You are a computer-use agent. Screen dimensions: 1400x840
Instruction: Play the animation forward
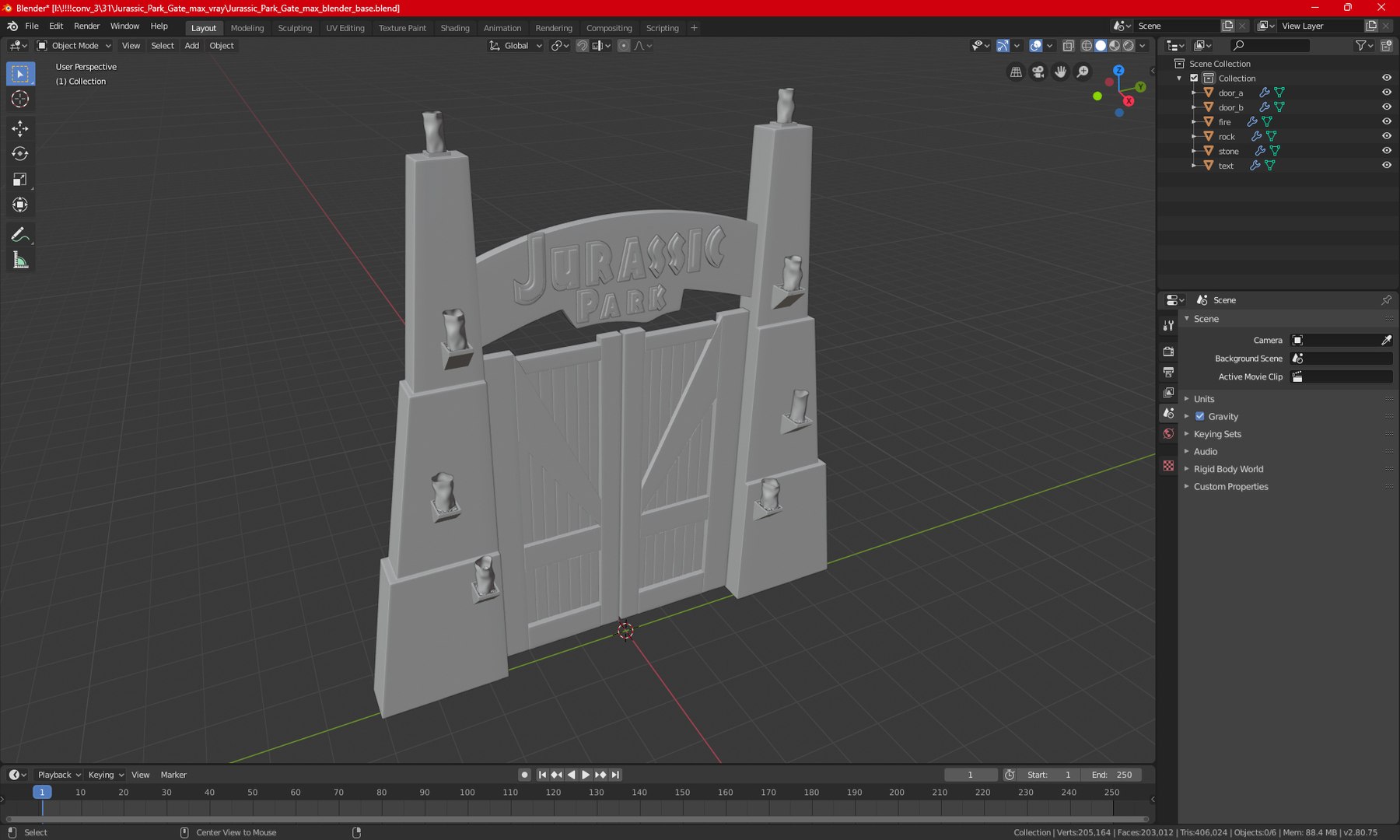tap(586, 775)
